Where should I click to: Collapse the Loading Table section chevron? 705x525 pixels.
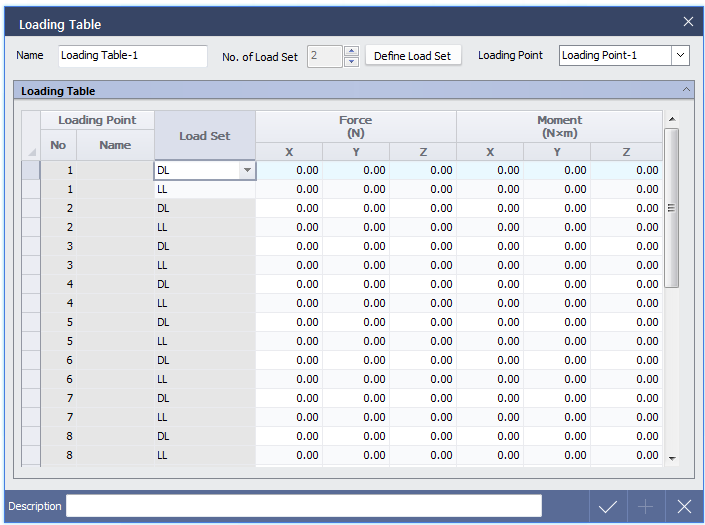[686, 90]
